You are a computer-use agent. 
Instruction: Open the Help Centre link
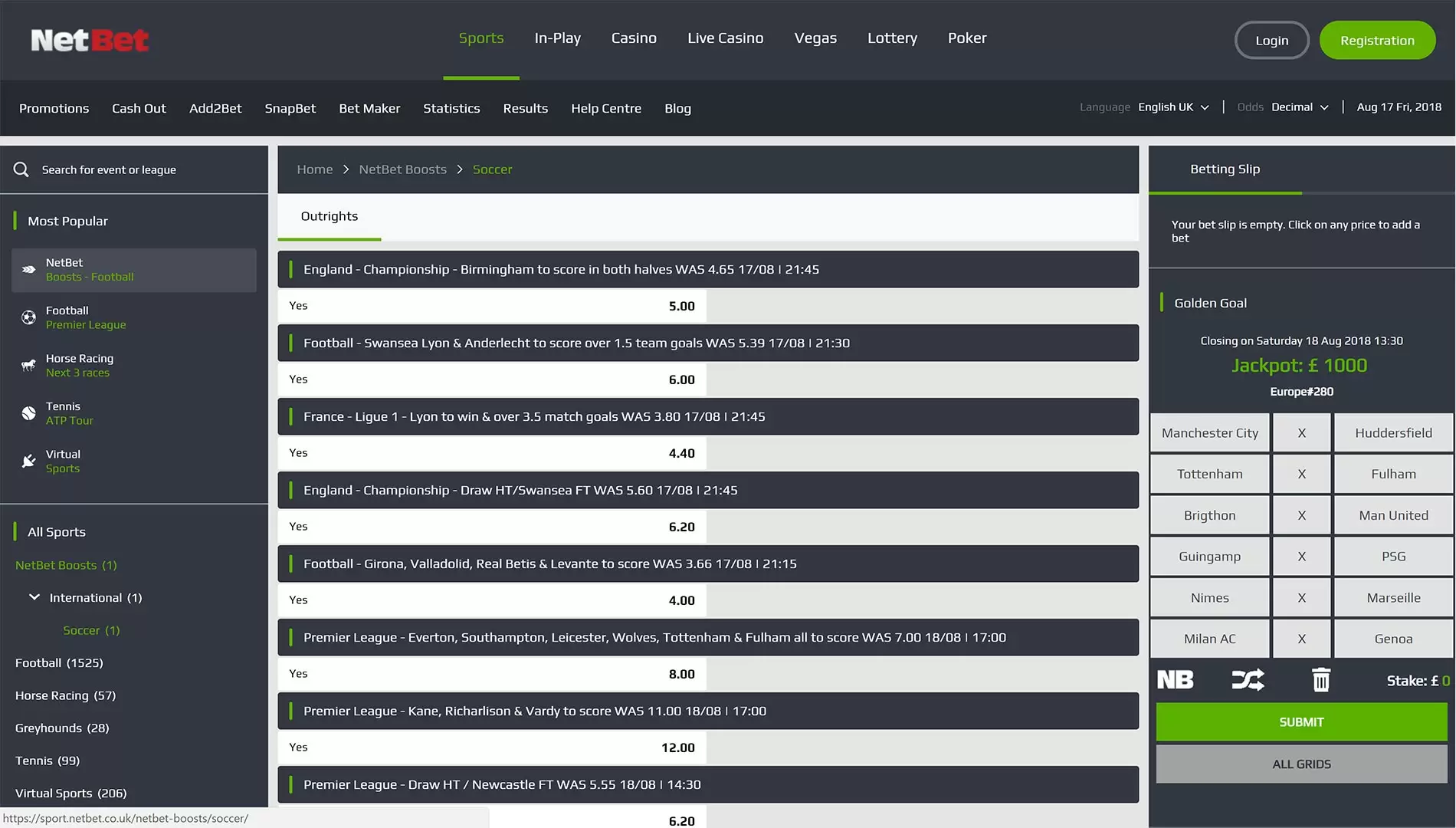606,108
